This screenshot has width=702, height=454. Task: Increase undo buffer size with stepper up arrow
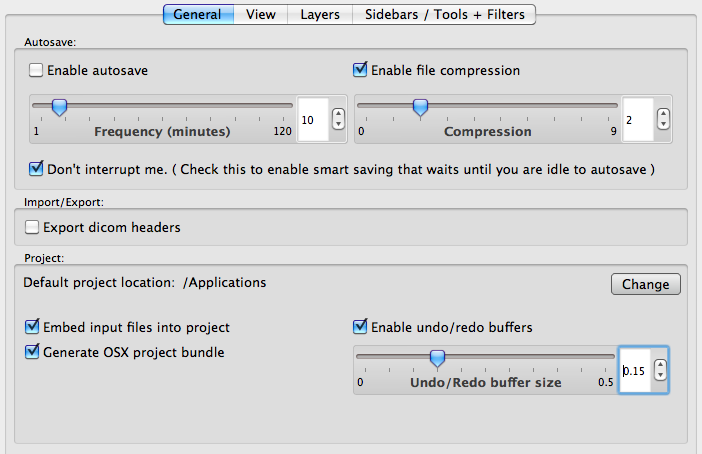pyautogui.click(x=660, y=365)
